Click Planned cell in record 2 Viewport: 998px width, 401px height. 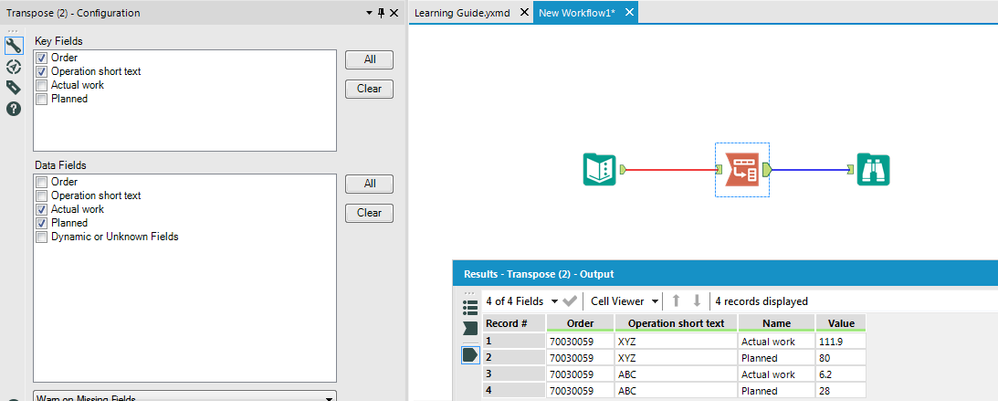coord(777,358)
